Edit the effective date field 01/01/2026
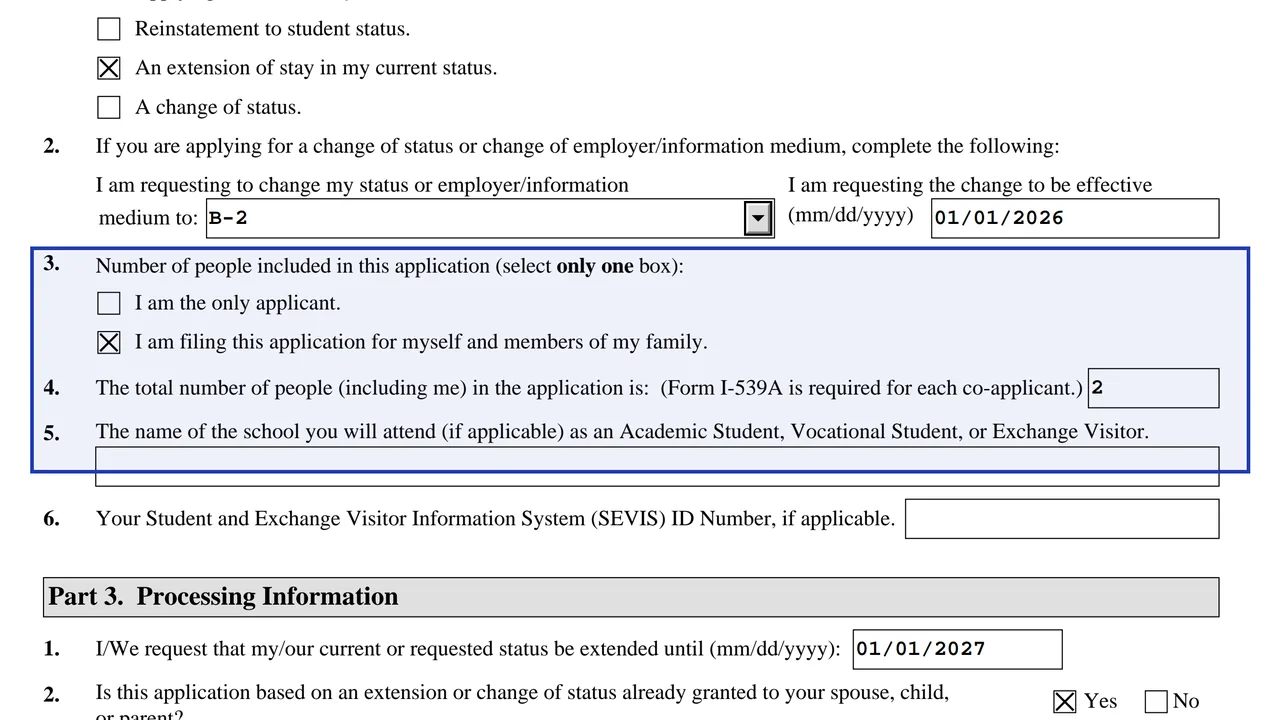 1075,218
